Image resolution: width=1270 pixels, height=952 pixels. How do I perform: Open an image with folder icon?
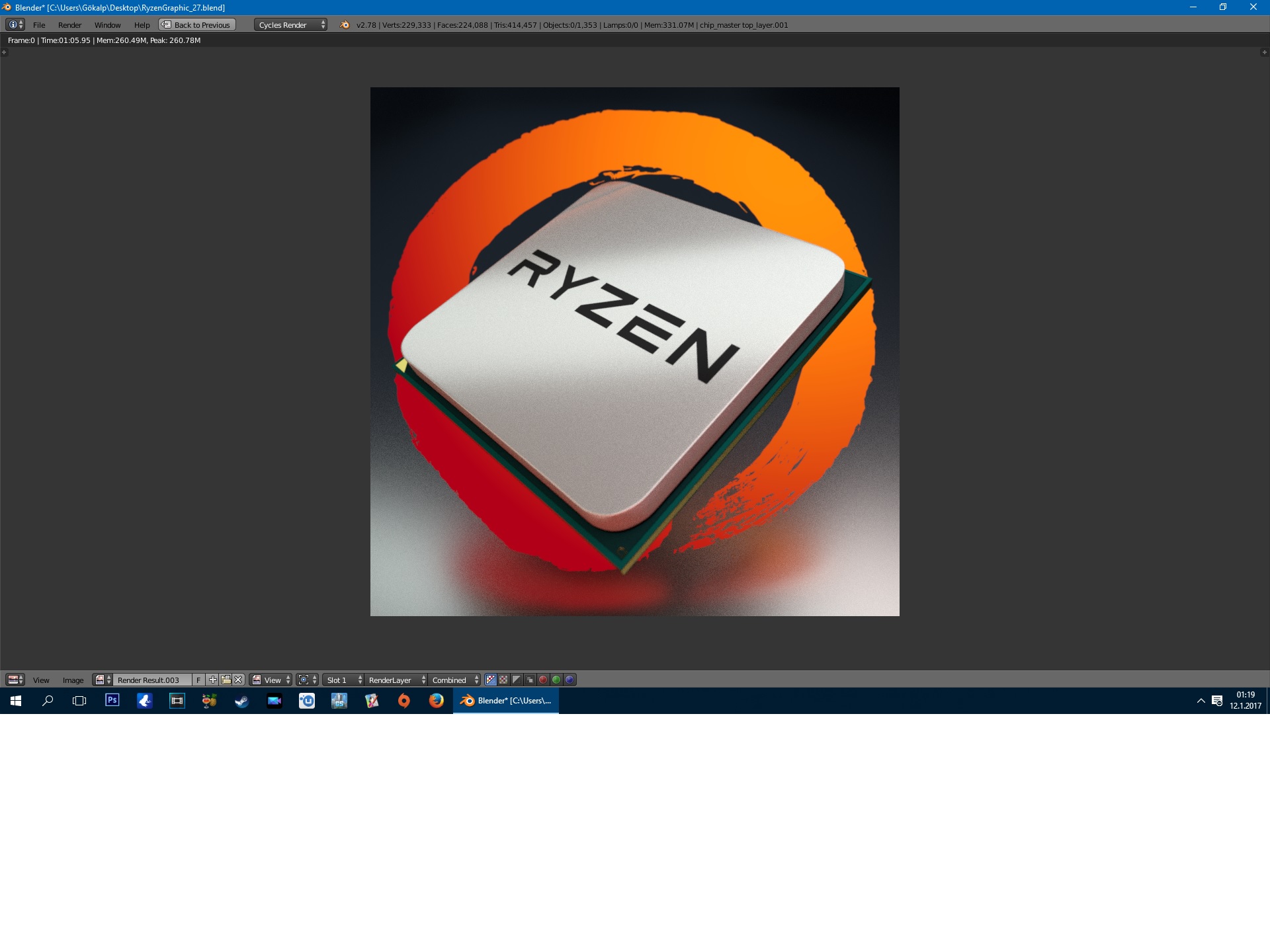(x=226, y=680)
